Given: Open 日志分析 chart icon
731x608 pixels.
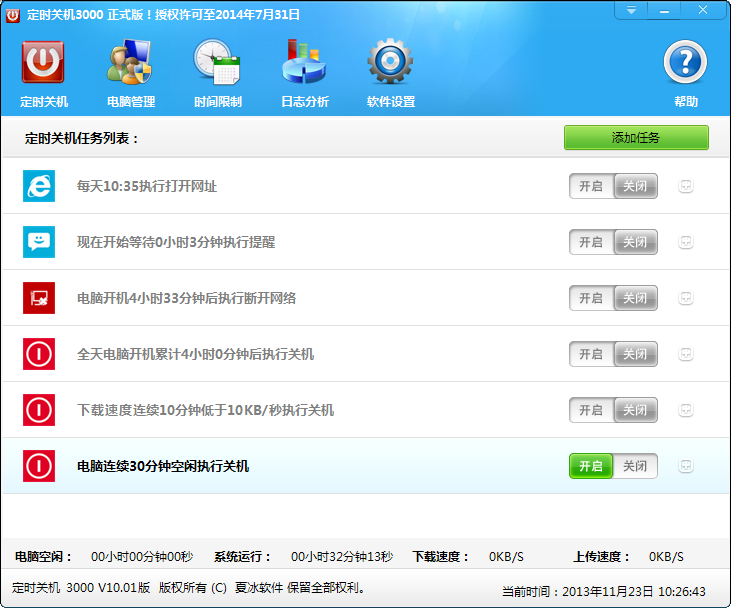Looking at the screenshot, I should pyautogui.click(x=304, y=74).
